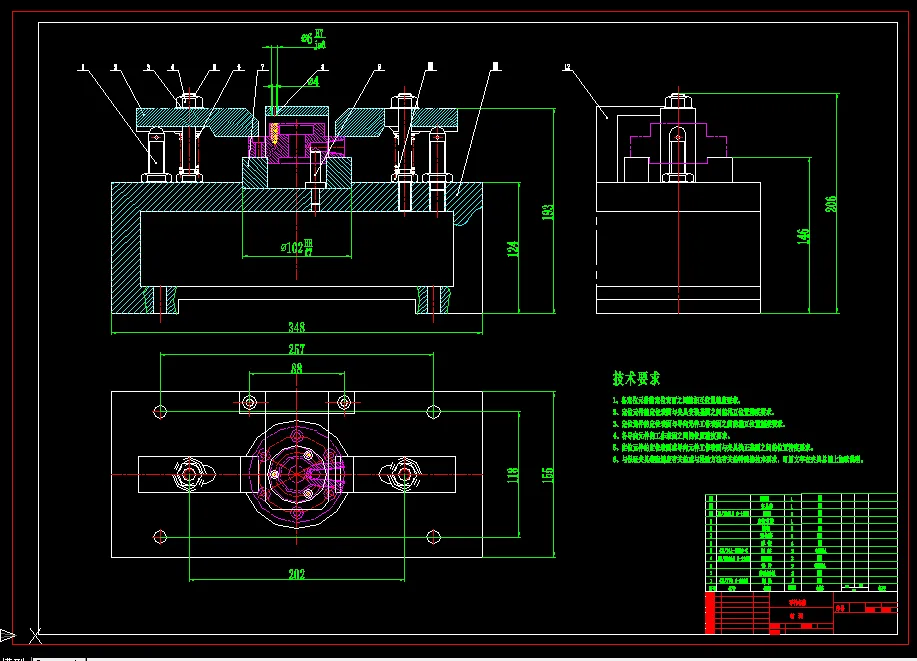
Task: Select the 146 dimension in the side view
Action: [x=804, y=236]
